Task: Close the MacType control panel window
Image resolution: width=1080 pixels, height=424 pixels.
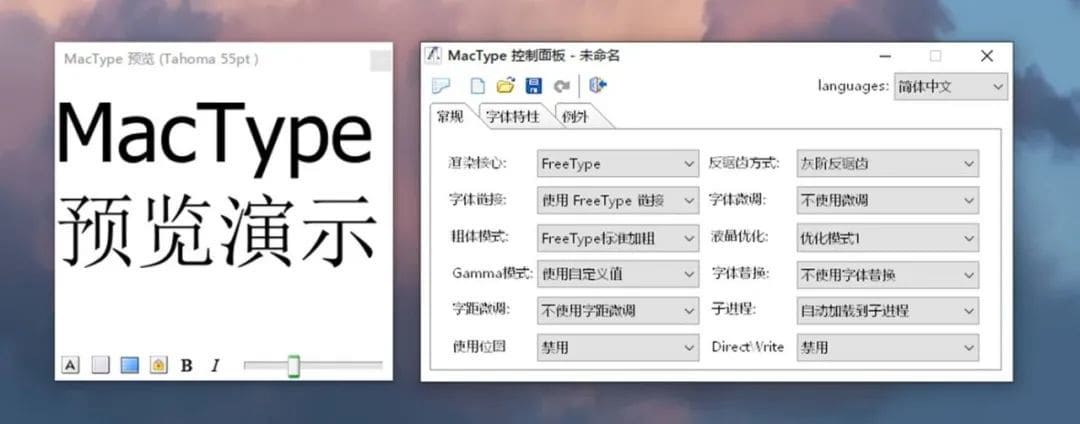Action: pos(987,56)
